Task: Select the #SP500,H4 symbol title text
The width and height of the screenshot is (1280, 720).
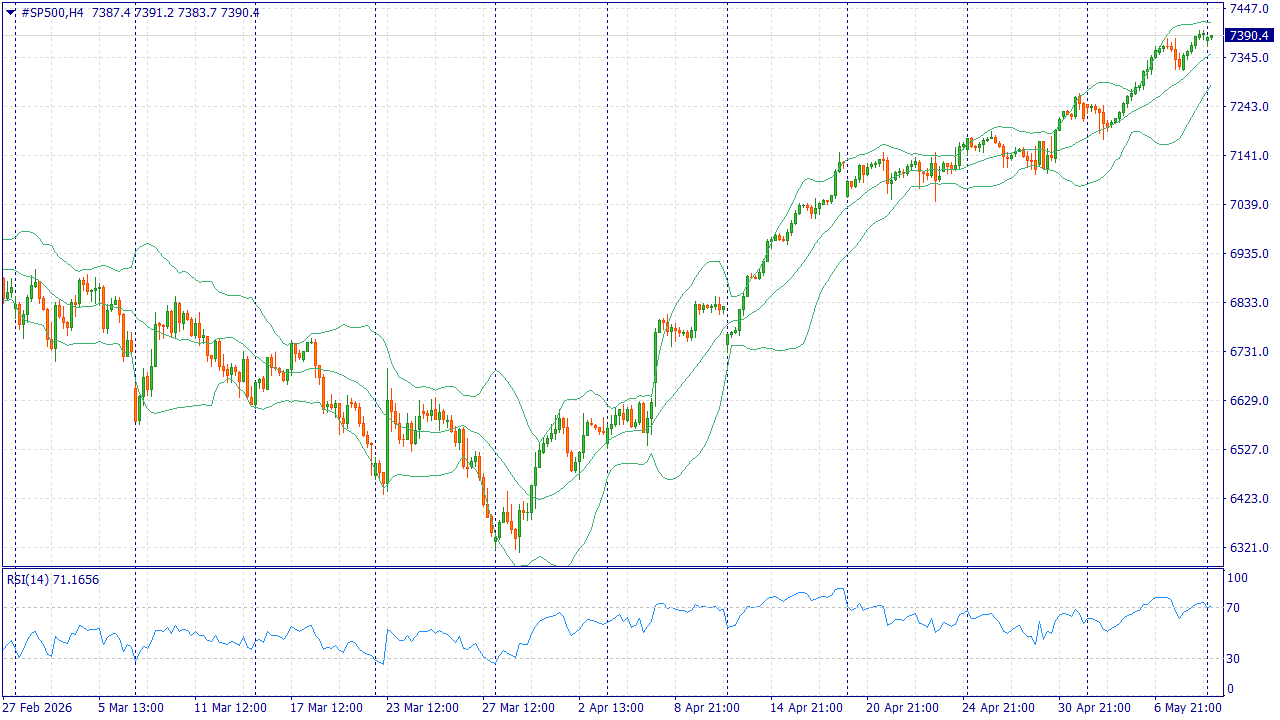Action: [52, 13]
